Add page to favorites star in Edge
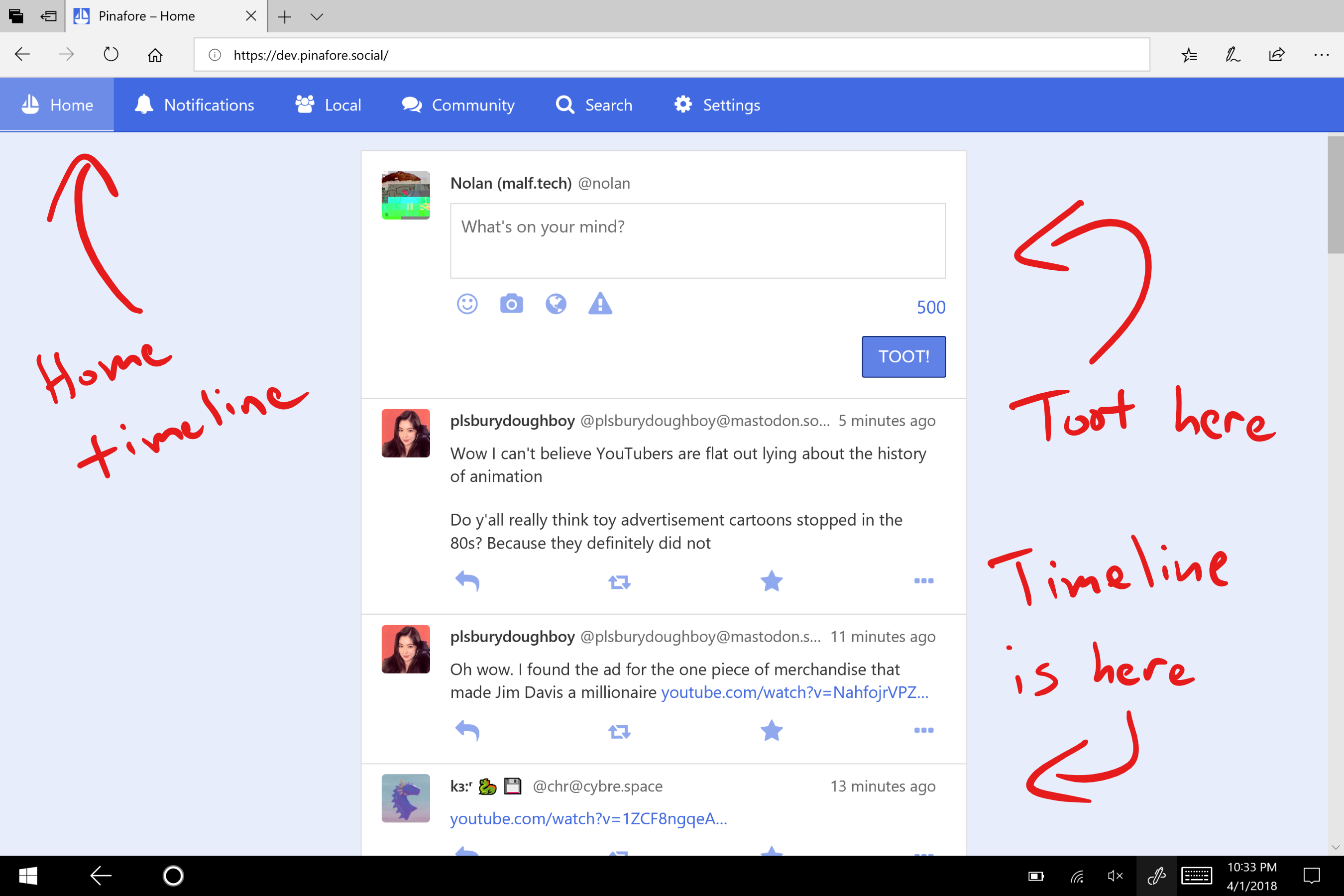 click(1189, 55)
